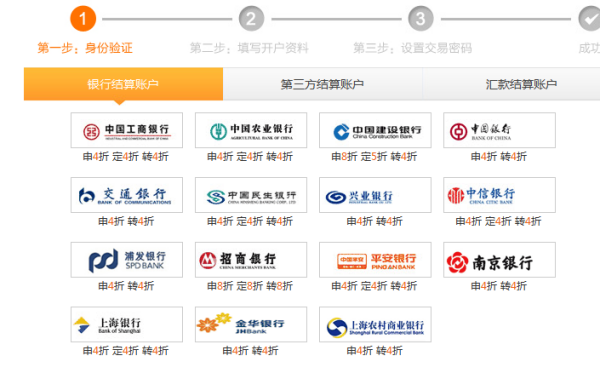Viewport: 600px width, 373px height.
Task: Click the 第一步：身份验证 label
Action: tap(85, 48)
